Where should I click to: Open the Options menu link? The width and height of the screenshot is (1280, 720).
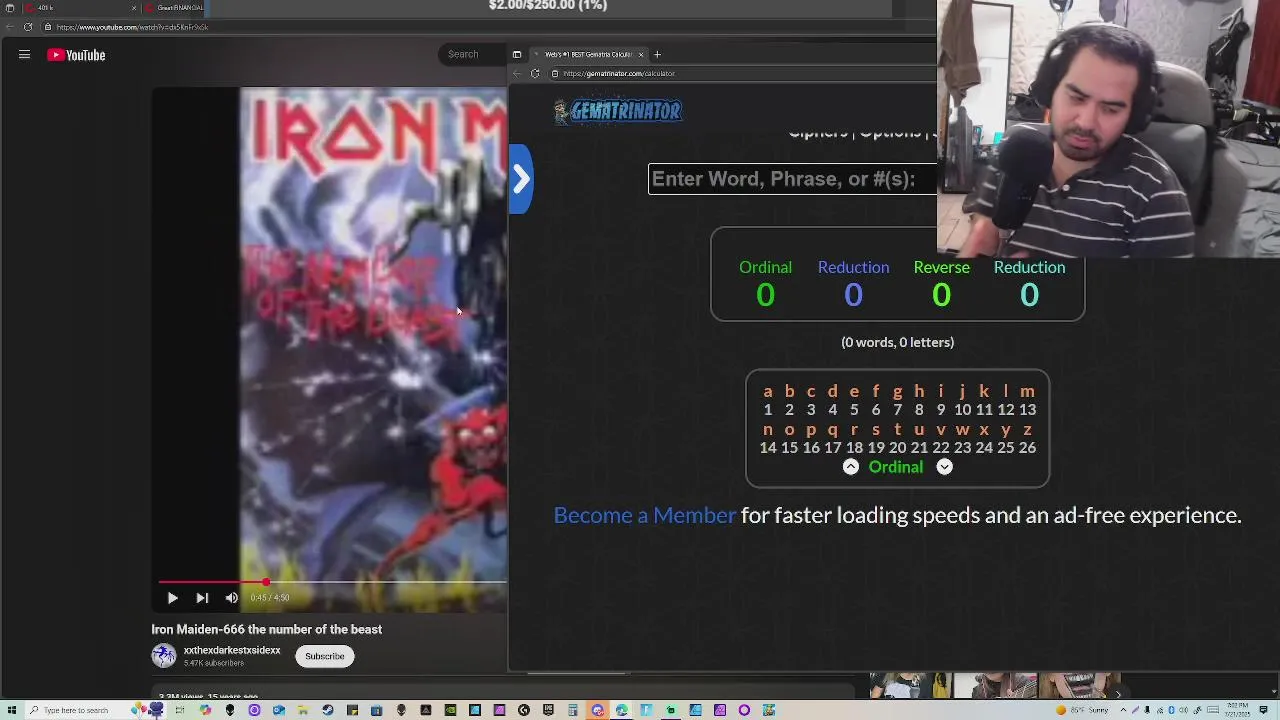890,133
